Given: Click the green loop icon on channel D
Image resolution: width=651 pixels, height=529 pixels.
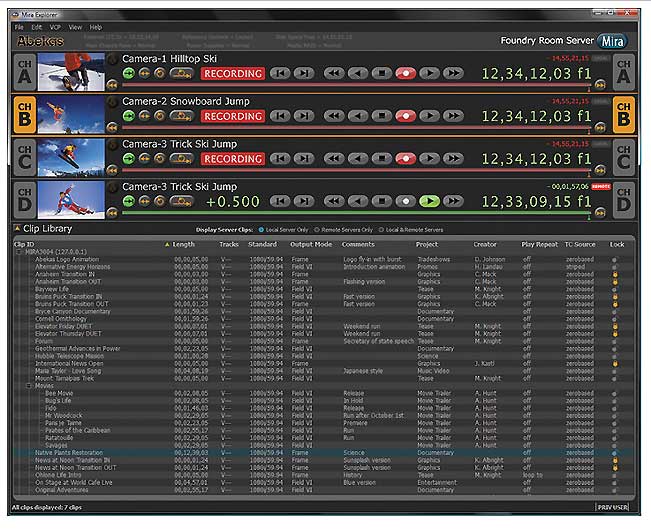Looking at the screenshot, I should coord(129,201).
